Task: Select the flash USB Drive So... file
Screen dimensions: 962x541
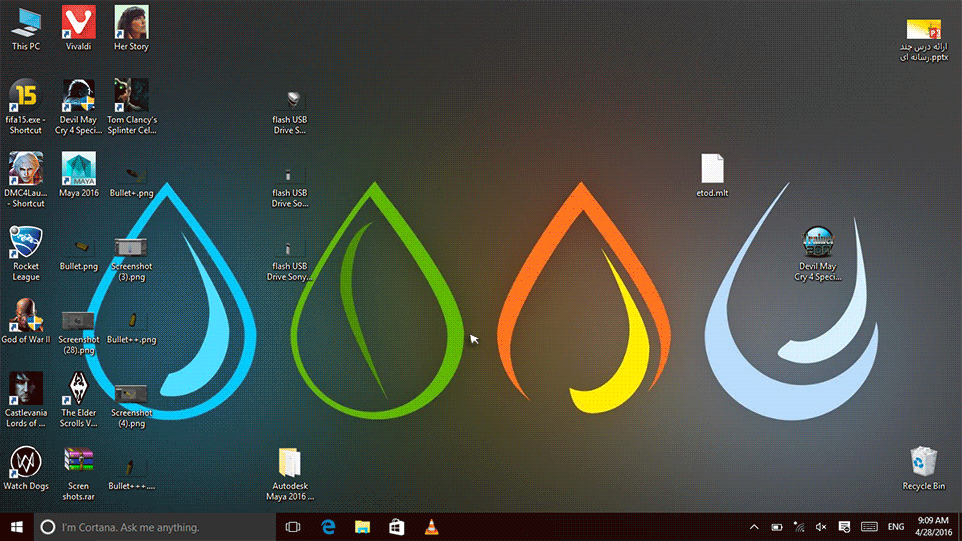Action: click(290, 186)
